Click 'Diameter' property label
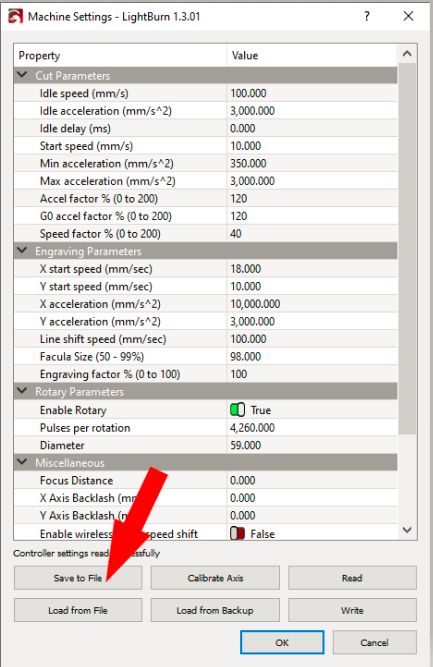The image size is (433, 667). coord(62,445)
